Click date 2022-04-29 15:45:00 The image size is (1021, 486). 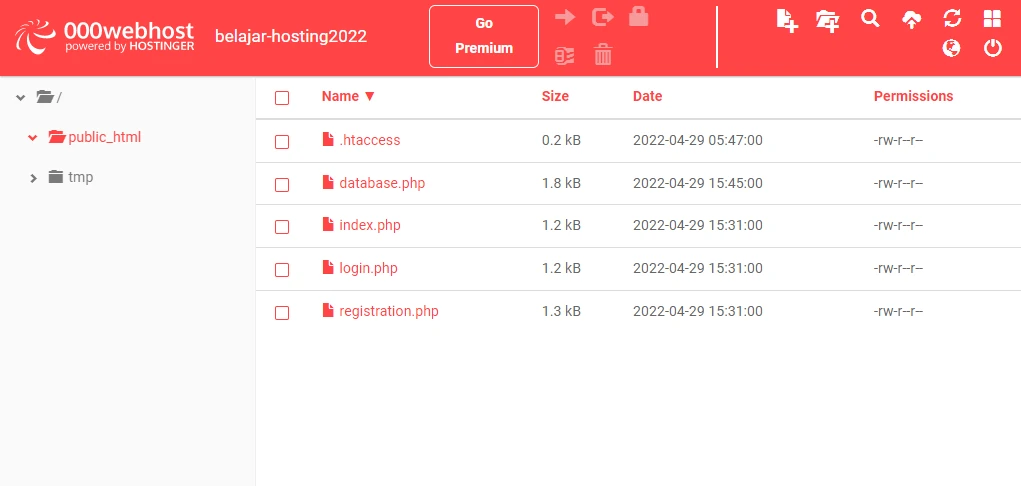[697, 183]
